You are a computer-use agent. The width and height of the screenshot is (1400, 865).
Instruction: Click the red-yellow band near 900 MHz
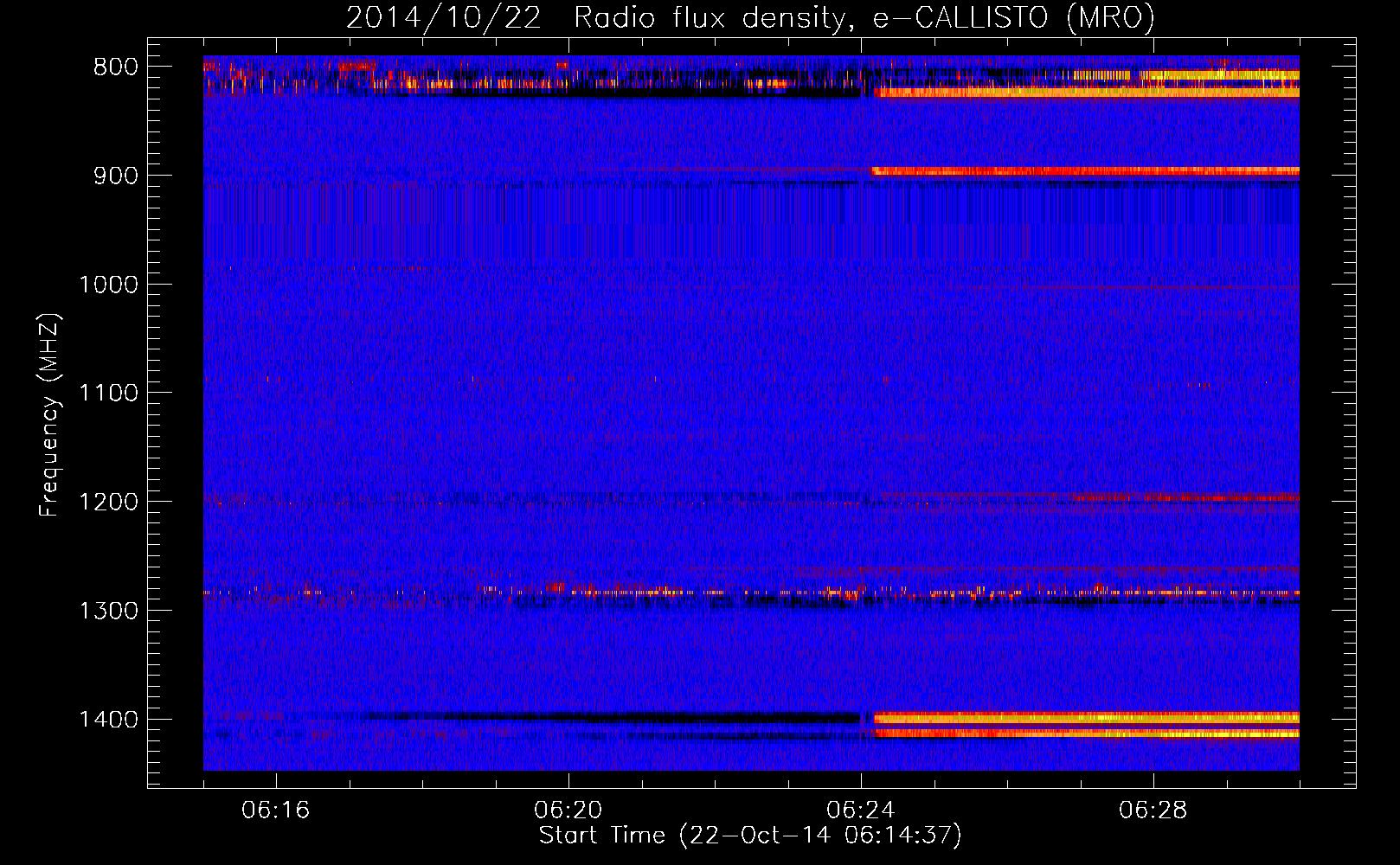click(x=1085, y=171)
